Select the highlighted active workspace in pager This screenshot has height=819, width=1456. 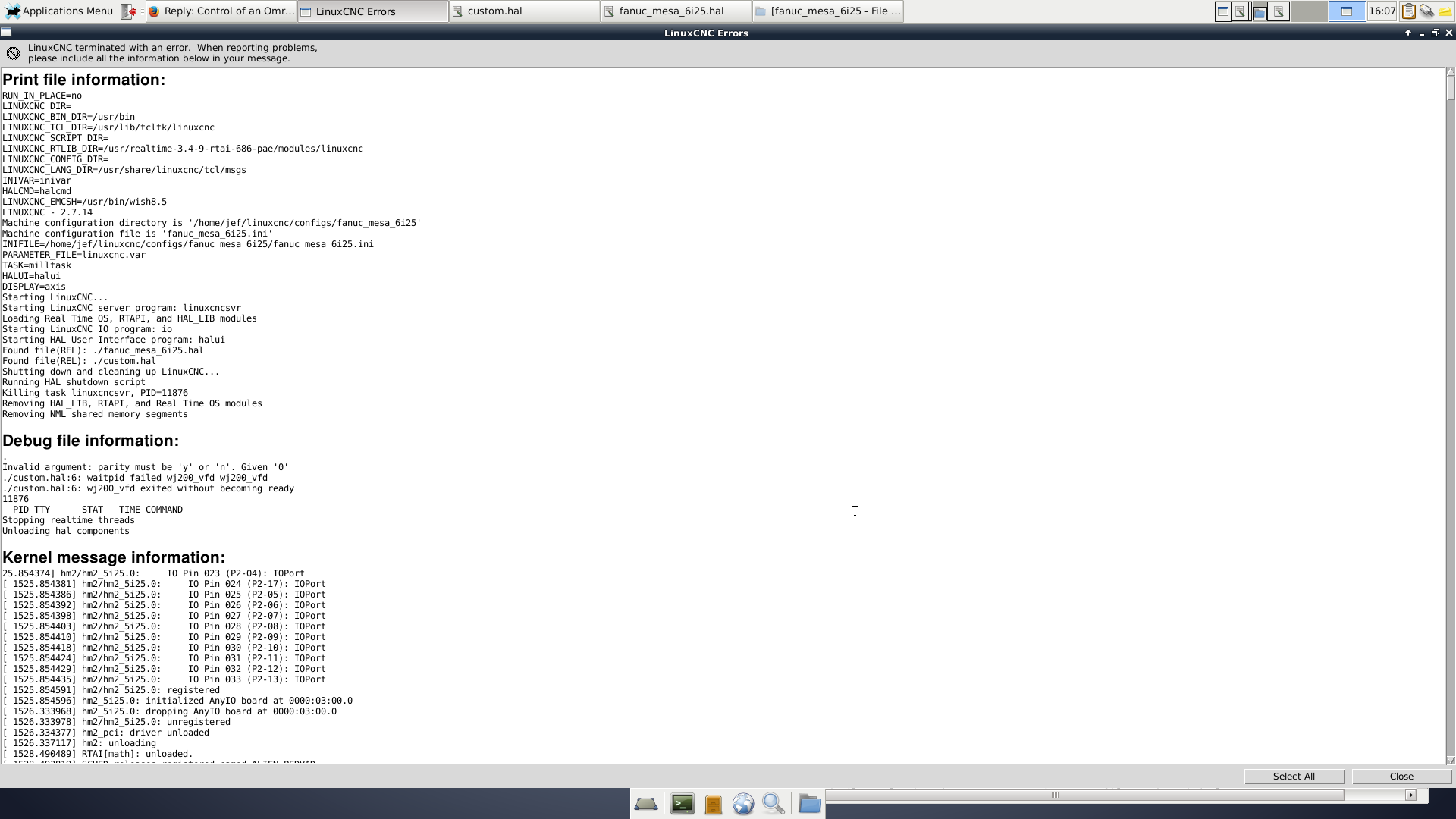tap(1347, 11)
